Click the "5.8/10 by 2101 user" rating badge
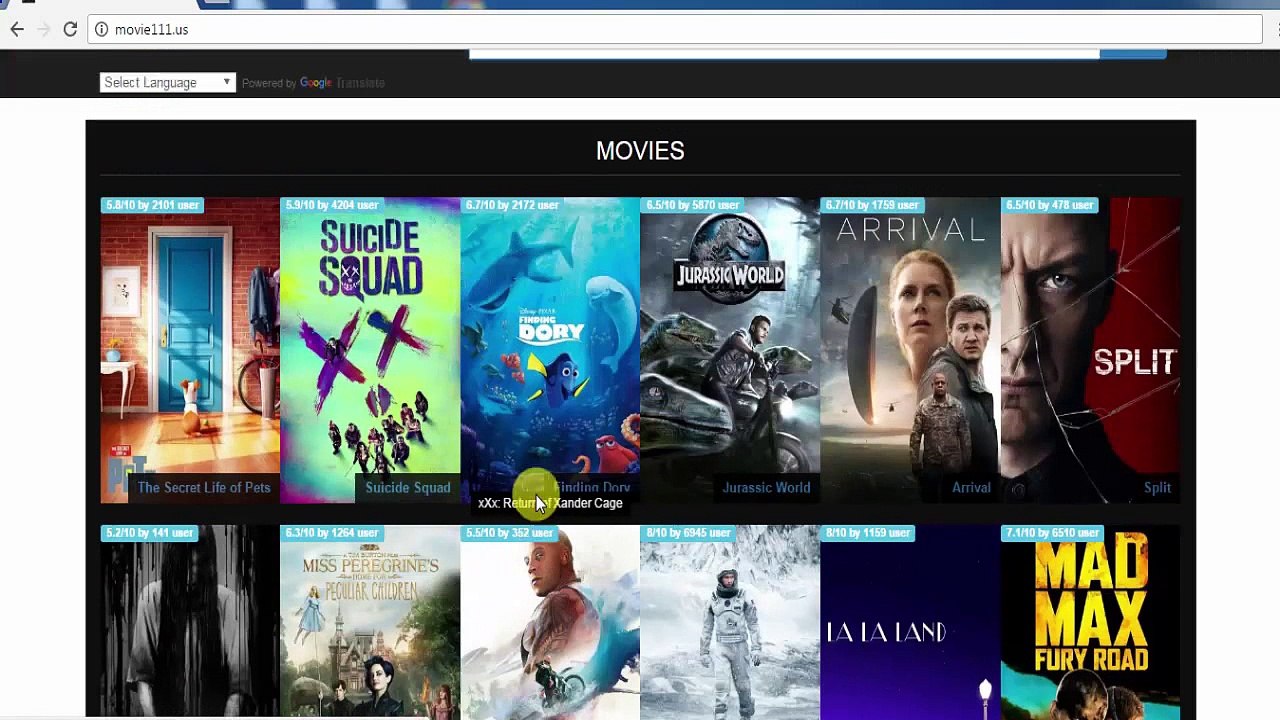The width and height of the screenshot is (1280, 720). pos(152,205)
